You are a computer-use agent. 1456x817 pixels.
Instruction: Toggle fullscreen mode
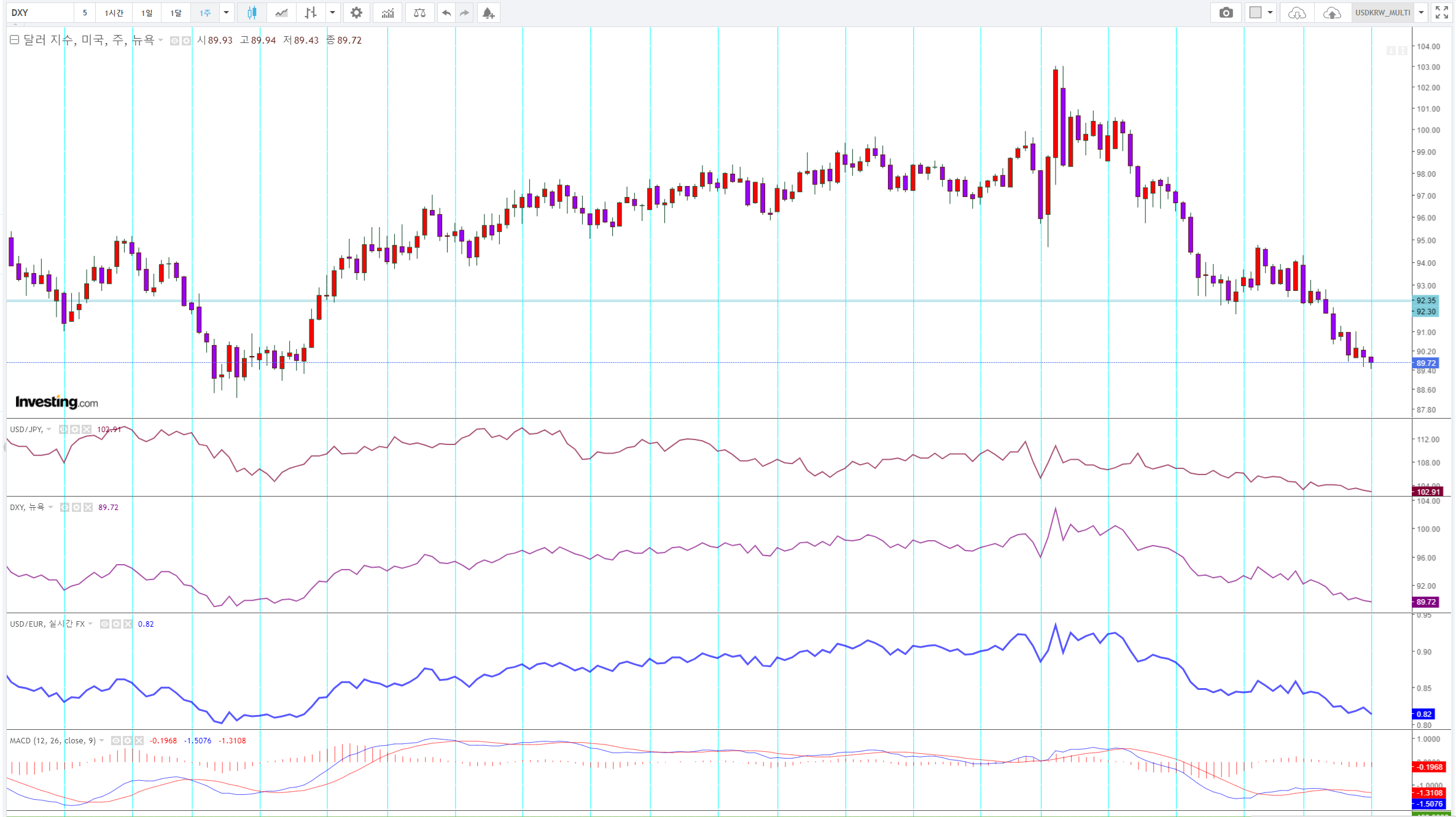(x=1441, y=13)
